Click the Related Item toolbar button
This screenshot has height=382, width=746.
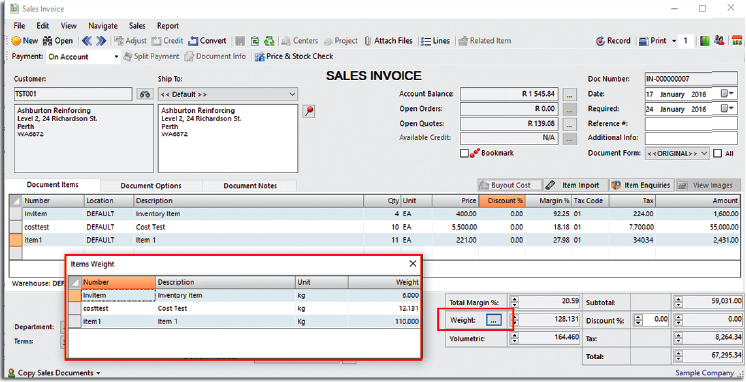tap(485, 41)
